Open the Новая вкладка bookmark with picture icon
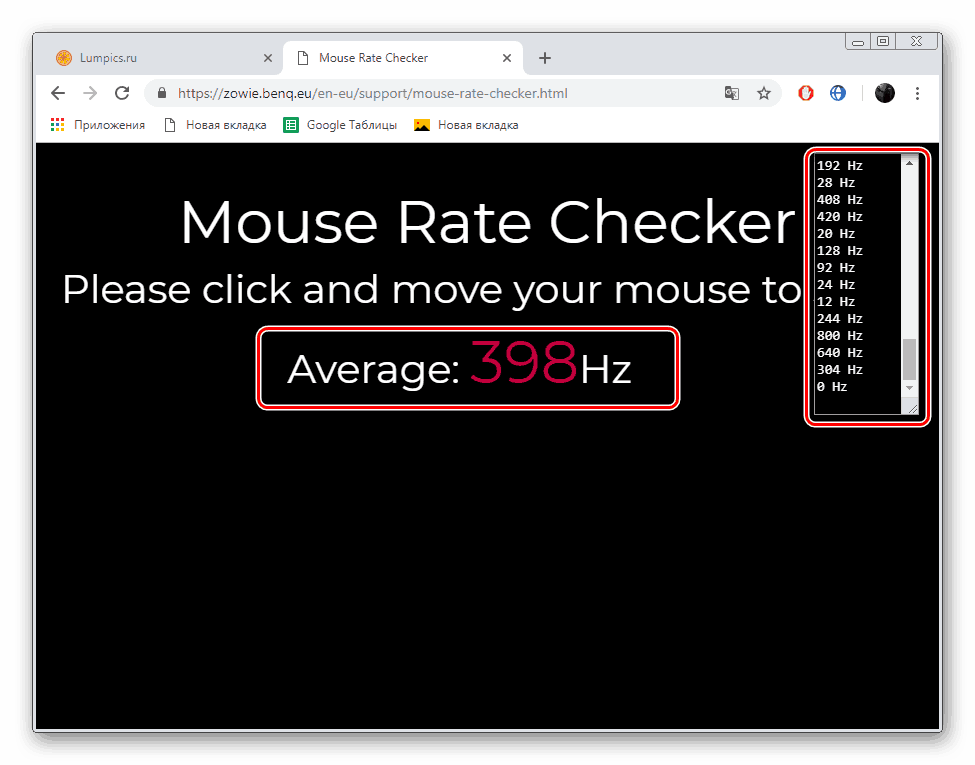The image size is (975, 765). click(466, 125)
